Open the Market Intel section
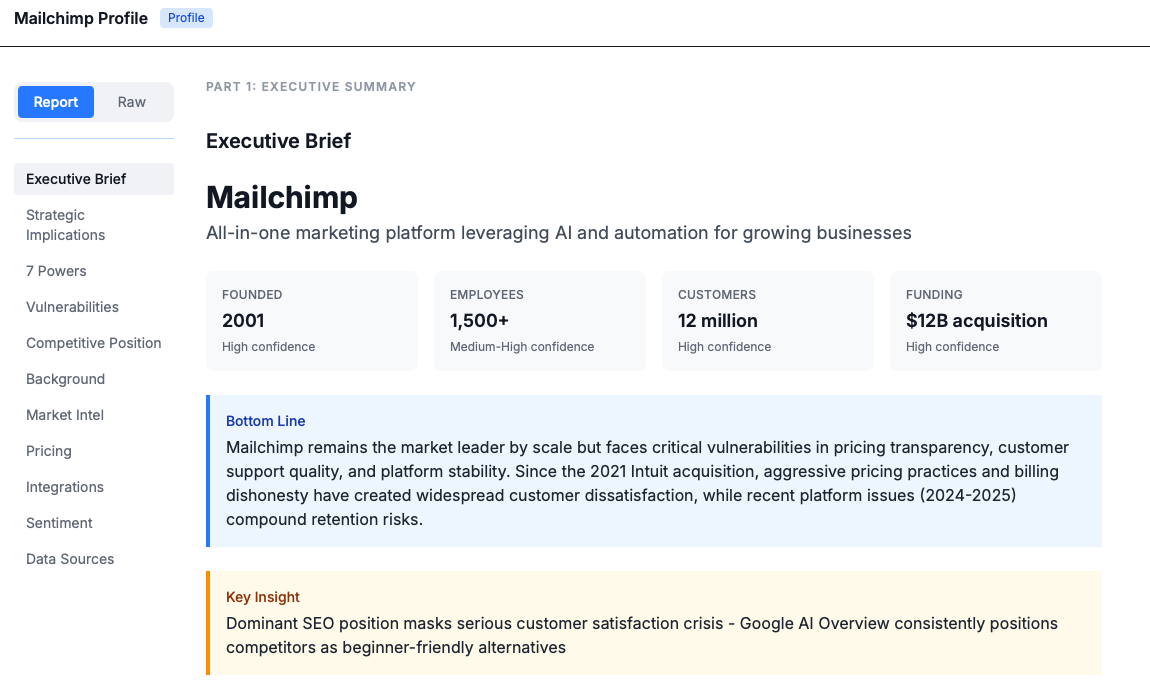The image size is (1150, 696). (x=65, y=415)
